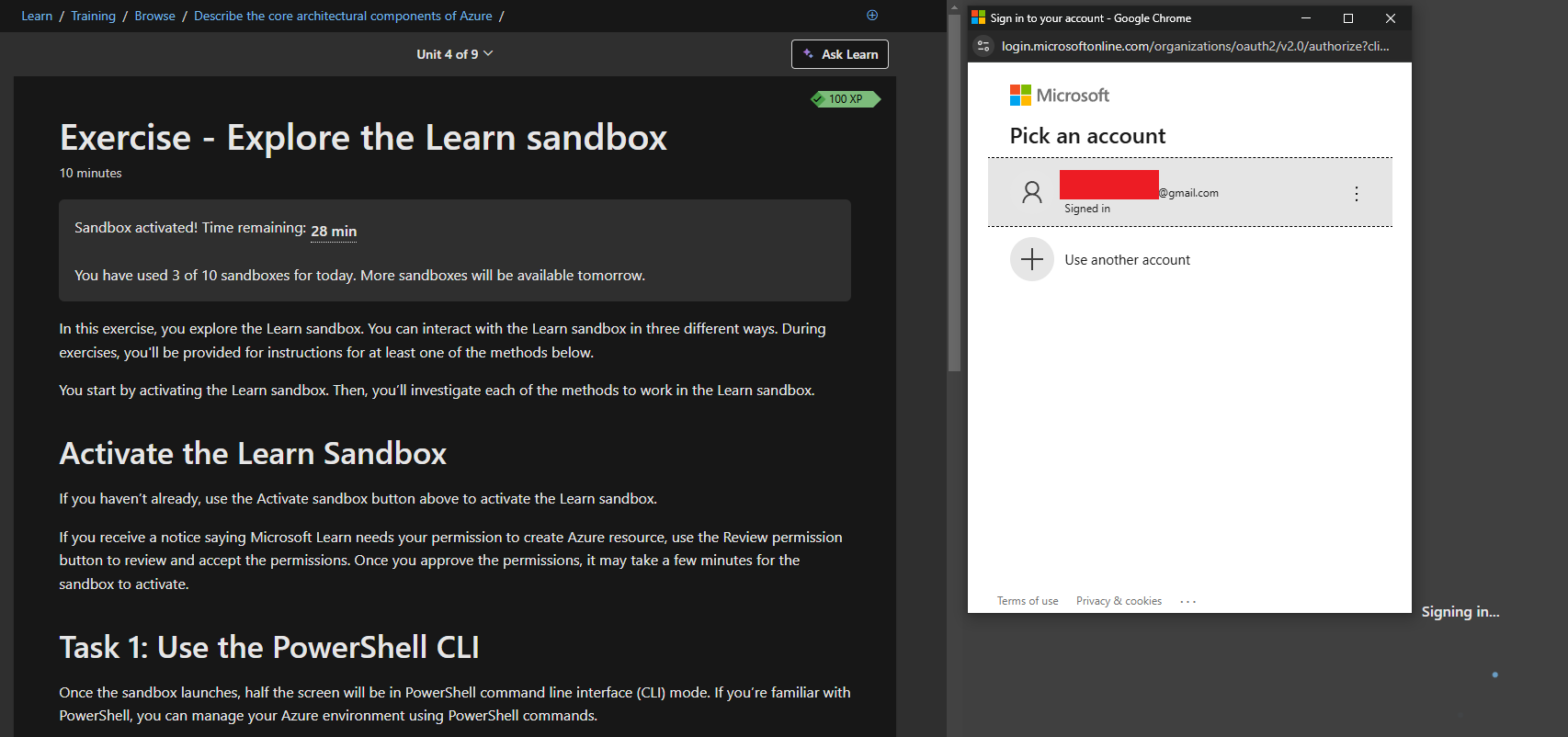Click the '10 minutes' duration text

coord(90,173)
